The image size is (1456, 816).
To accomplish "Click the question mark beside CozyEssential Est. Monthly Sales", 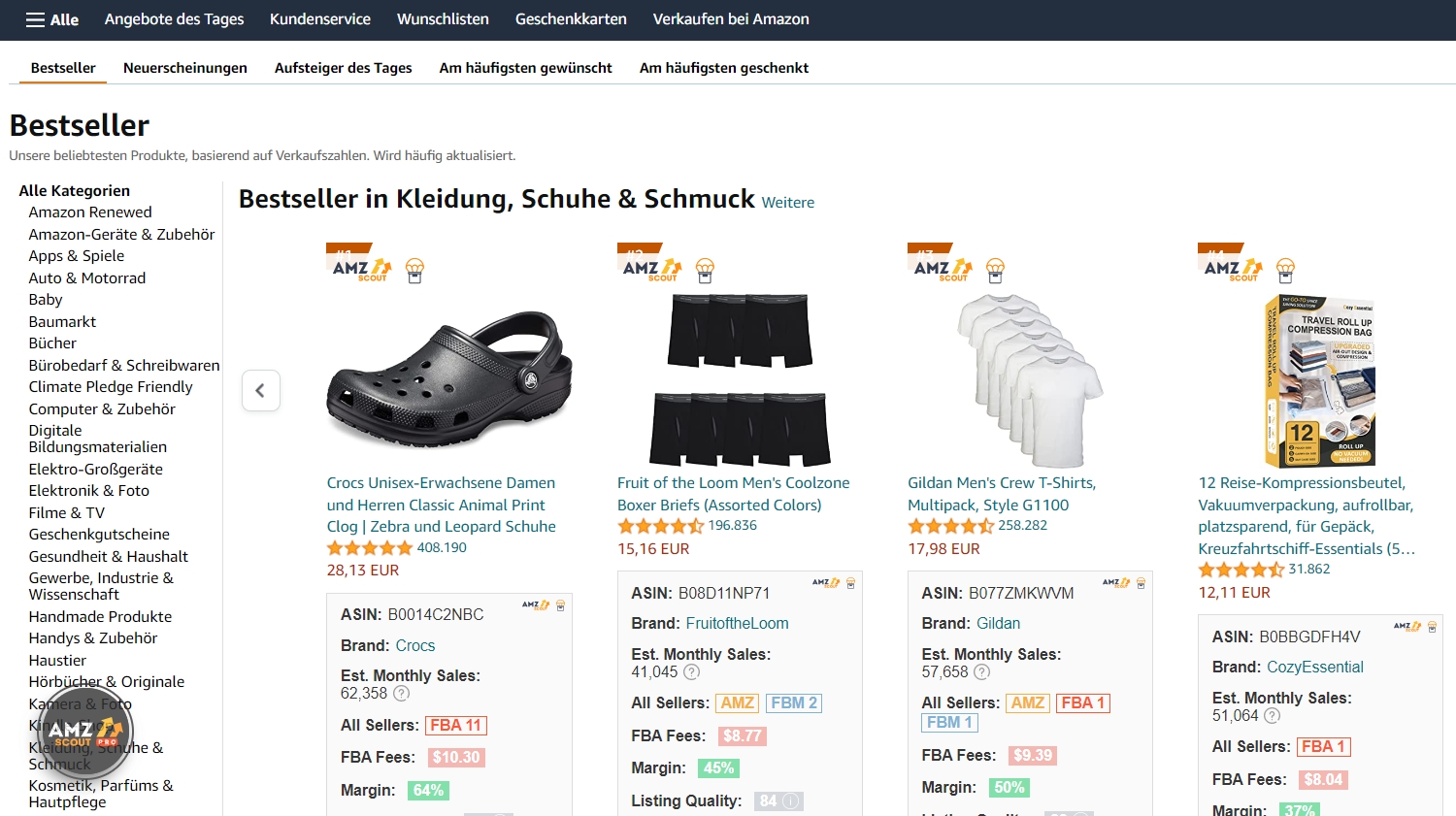I will click(x=1272, y=716).
